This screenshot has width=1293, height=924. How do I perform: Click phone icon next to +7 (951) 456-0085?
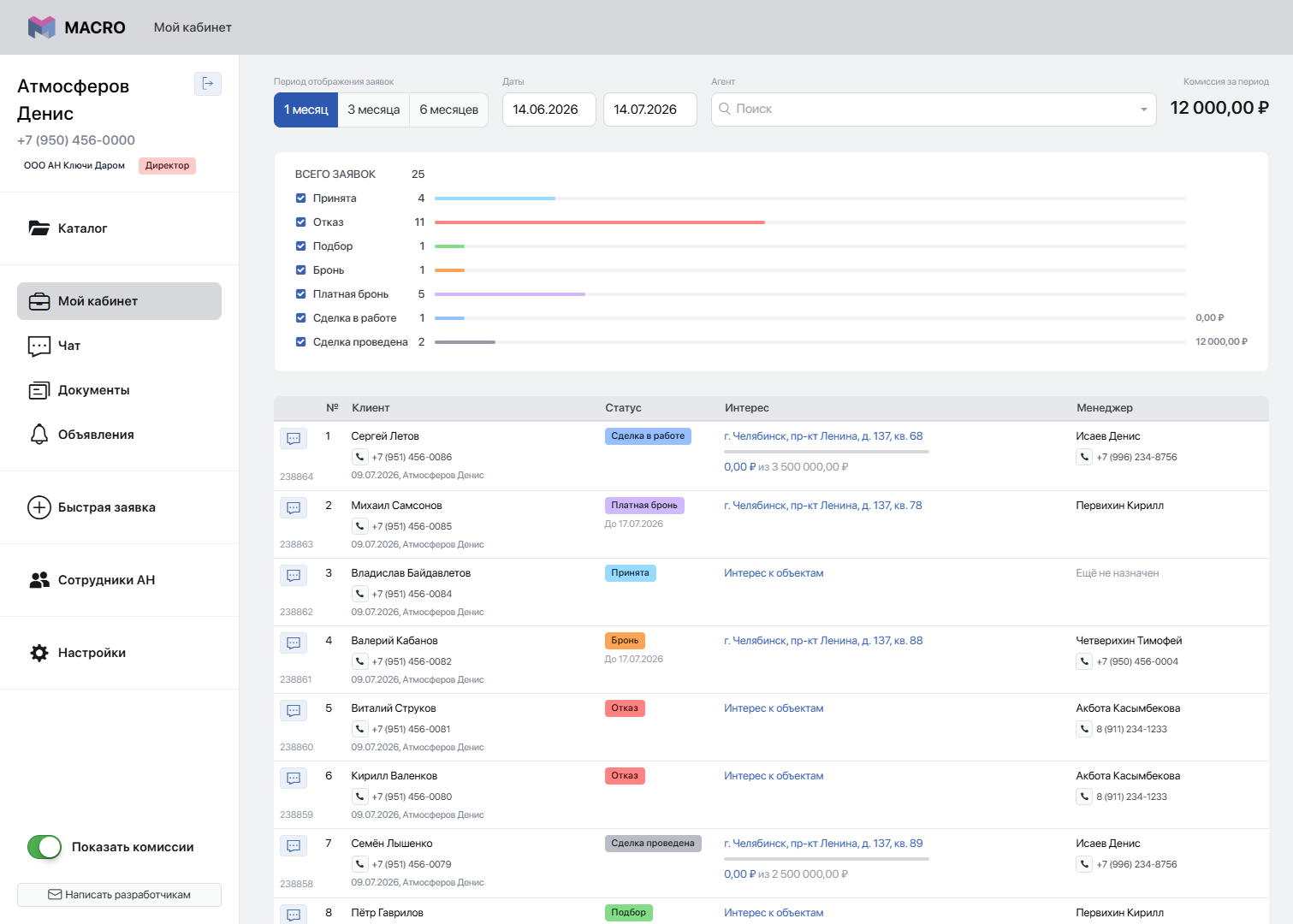coord(360,526)
